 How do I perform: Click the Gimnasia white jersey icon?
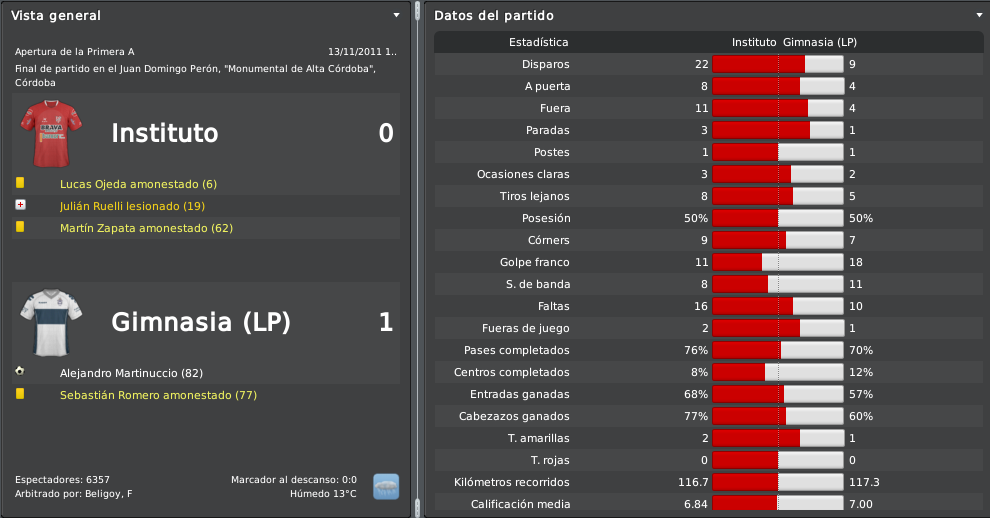coord(51,323)
